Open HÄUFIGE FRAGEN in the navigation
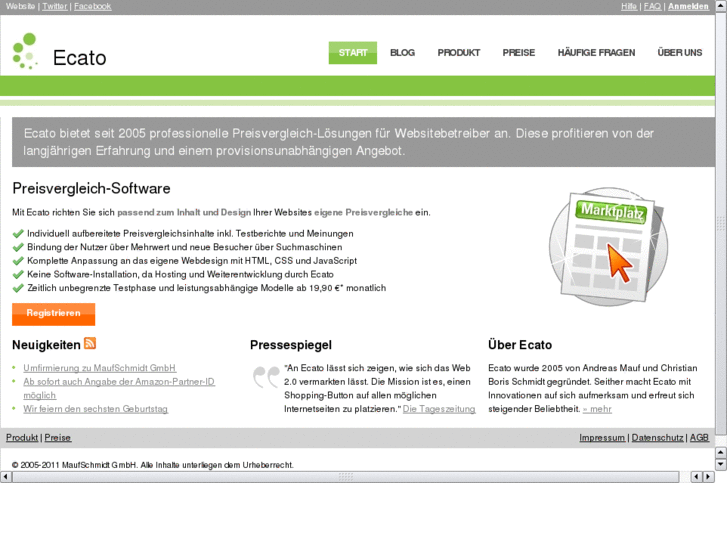The width and height of the screenshot is (727, 545). coord(596,52)
